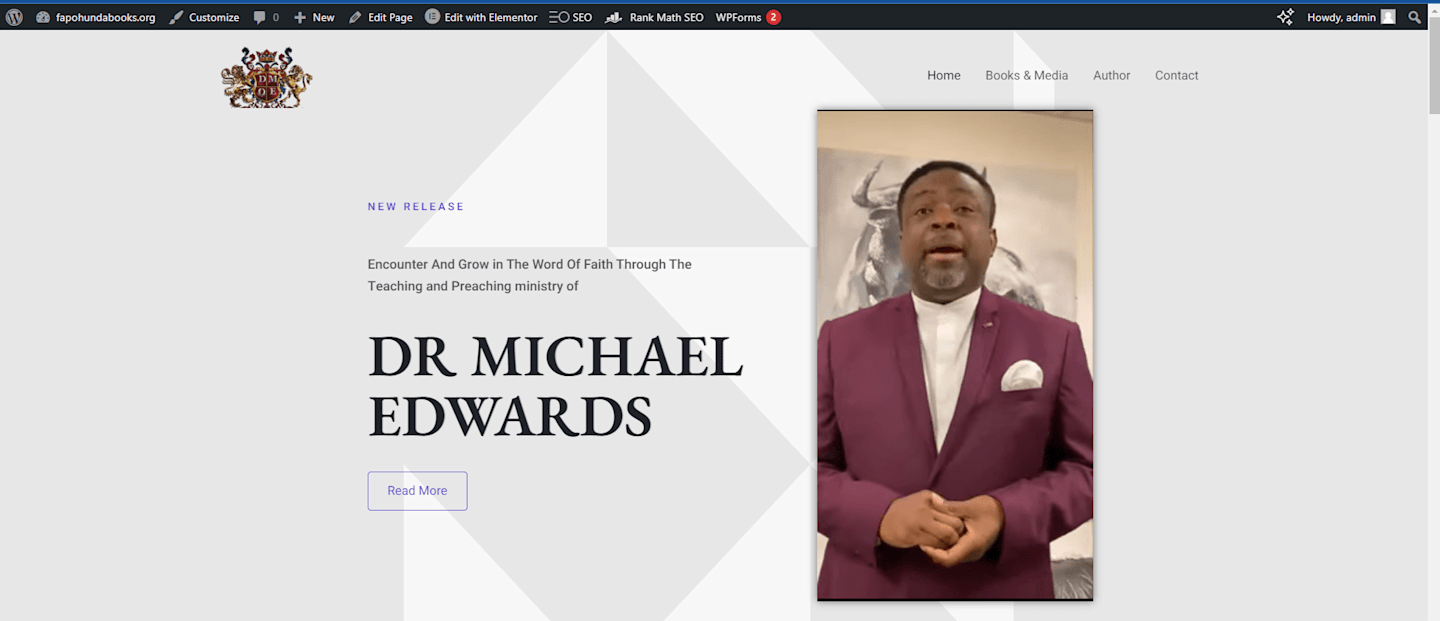Click the Read More button
This screenshot has height=621, width=1440.
coord(417,491)
